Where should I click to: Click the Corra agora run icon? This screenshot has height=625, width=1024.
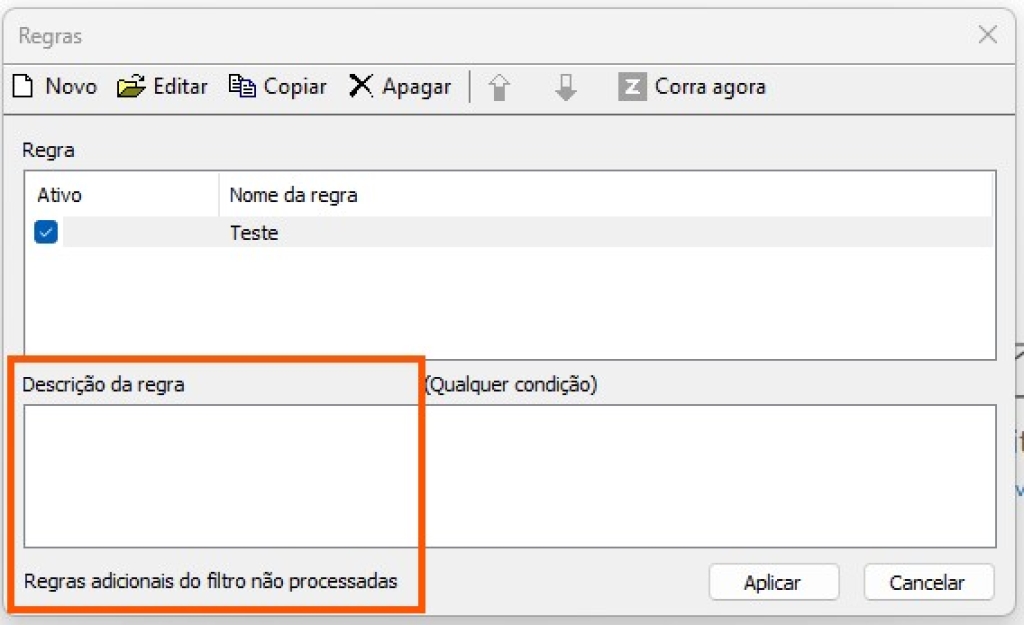(632, 87)
